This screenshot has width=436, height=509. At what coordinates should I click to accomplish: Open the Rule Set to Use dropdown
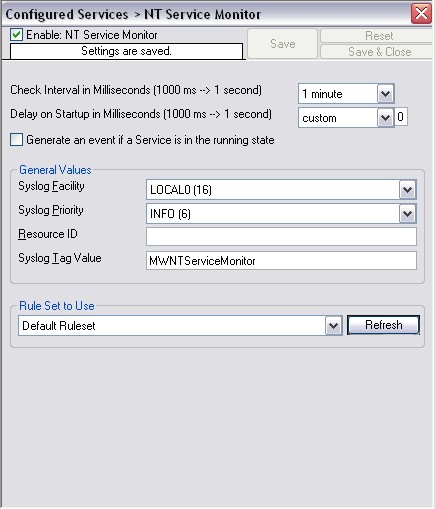click(333, 325)
